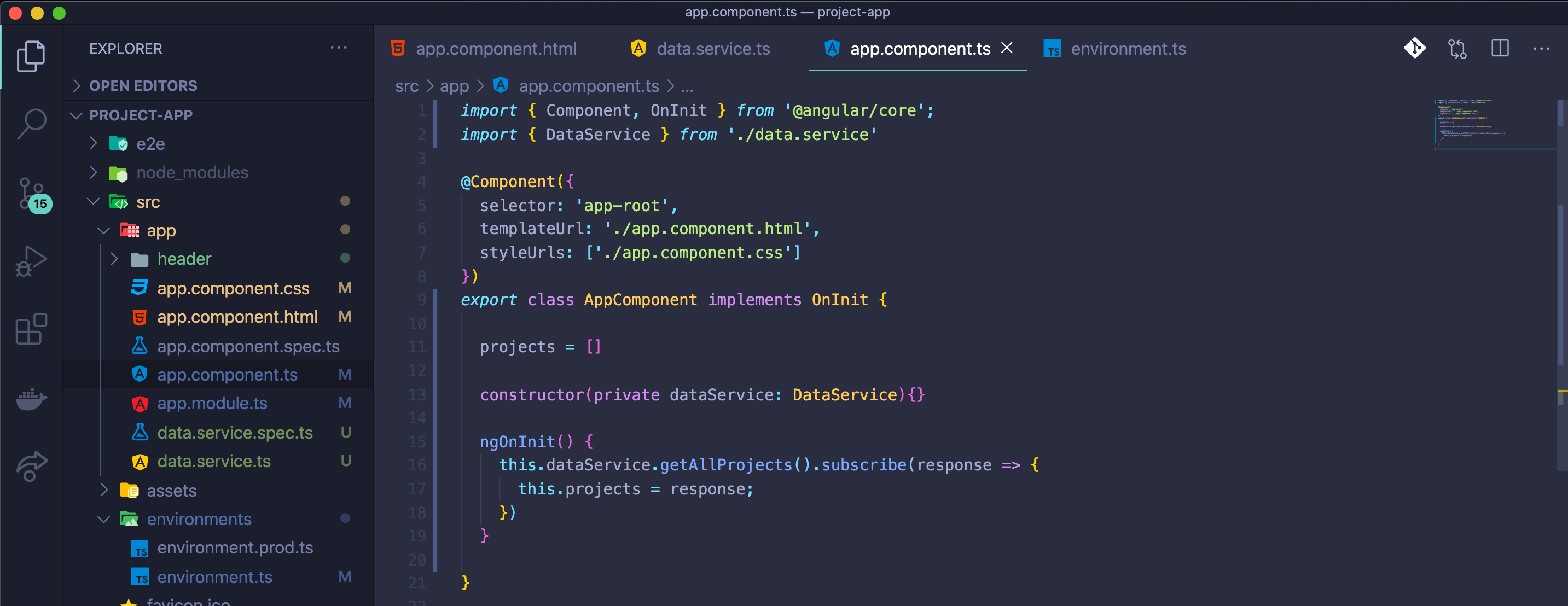Click the Git diamond icon in editor toolbar

(x=1414, y=48)
